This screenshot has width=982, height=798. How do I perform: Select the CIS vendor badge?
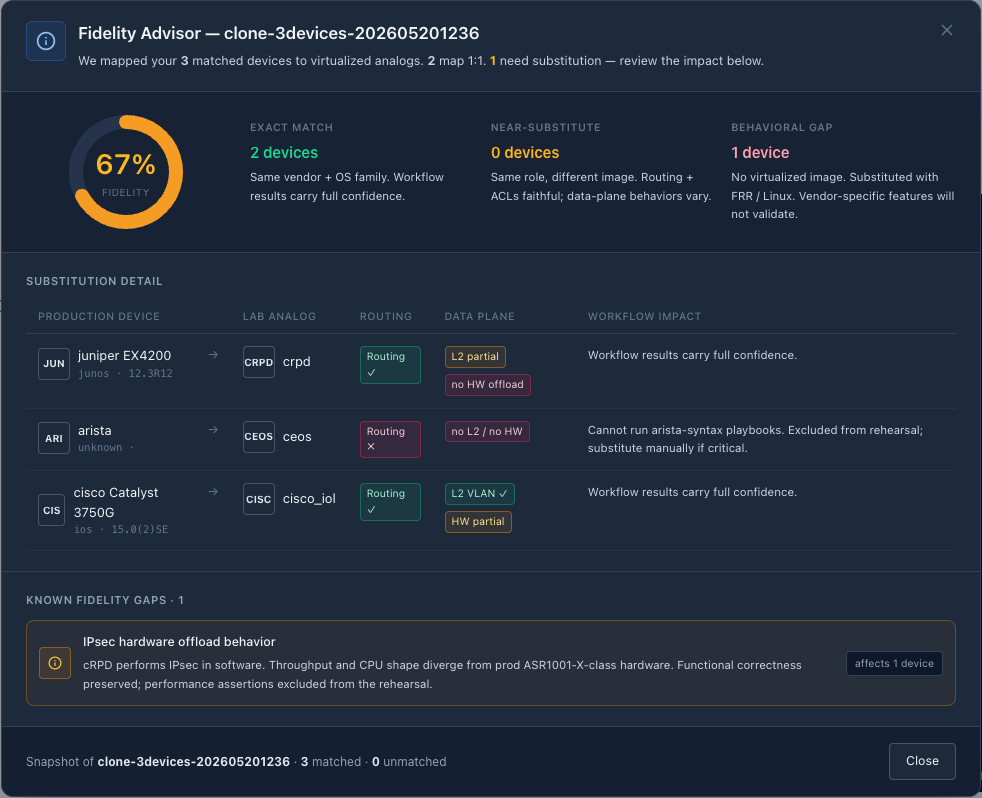click(x=51, y=510)
